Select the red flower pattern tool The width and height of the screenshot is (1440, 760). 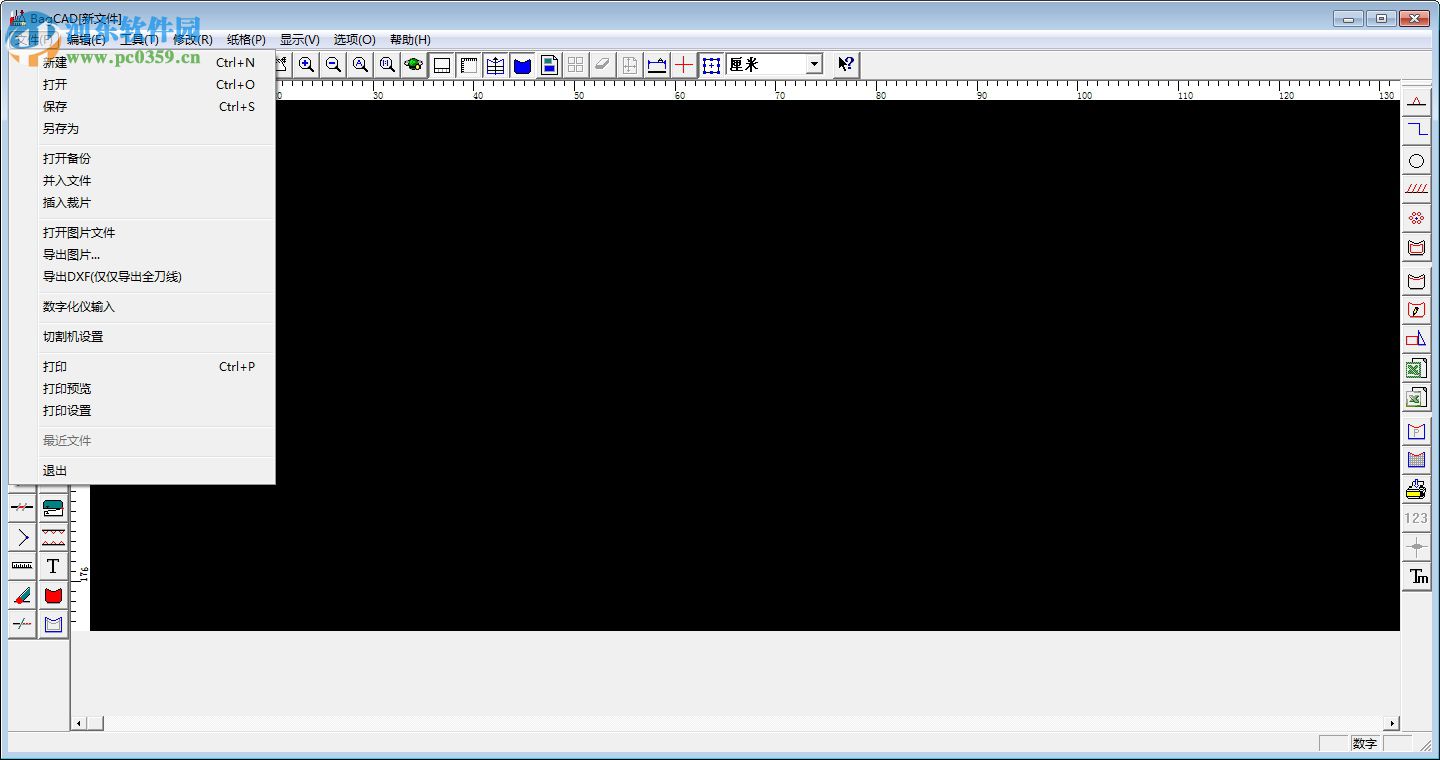coord(1416,218)
